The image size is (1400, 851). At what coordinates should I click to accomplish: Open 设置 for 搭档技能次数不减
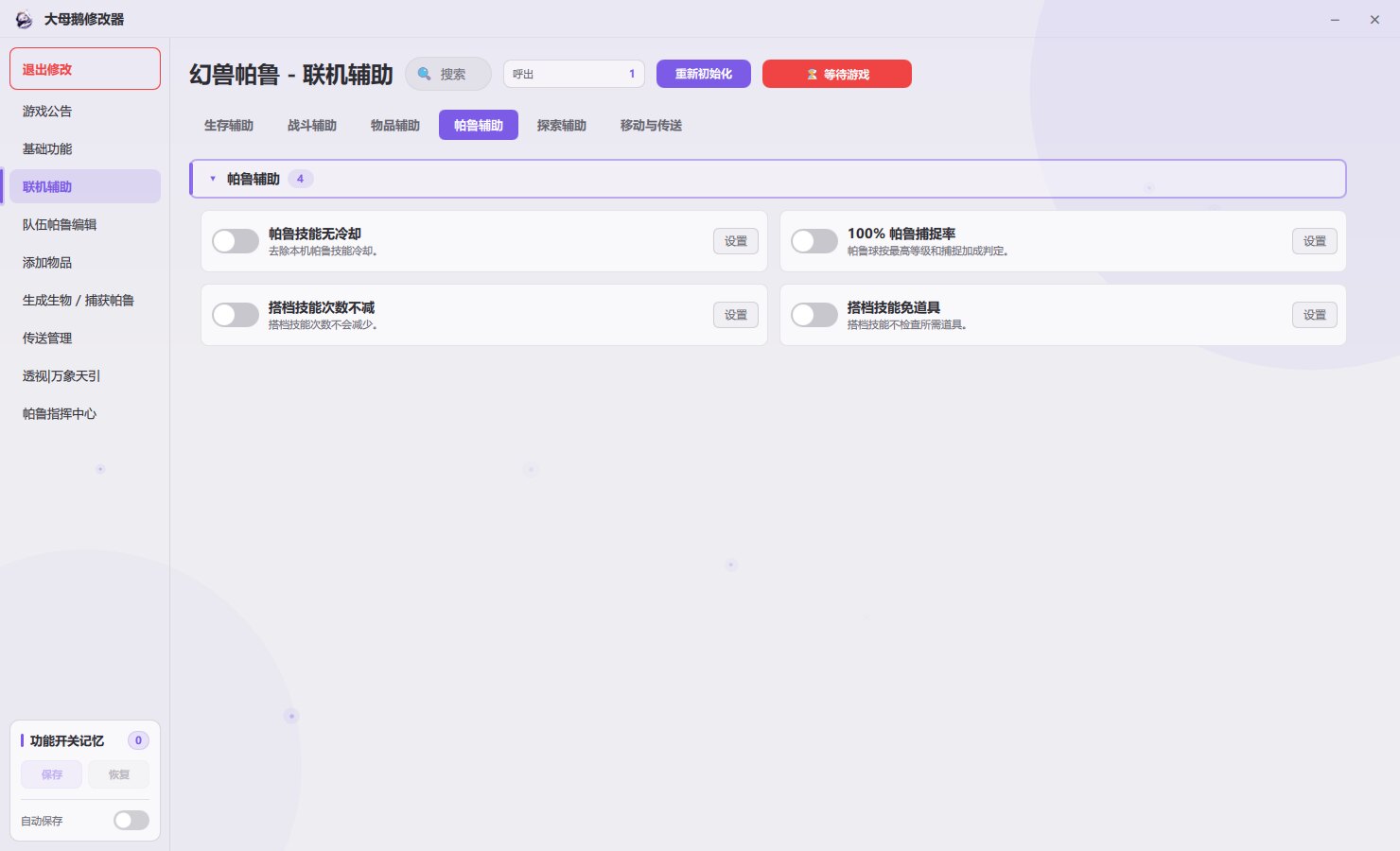point(736,315)
